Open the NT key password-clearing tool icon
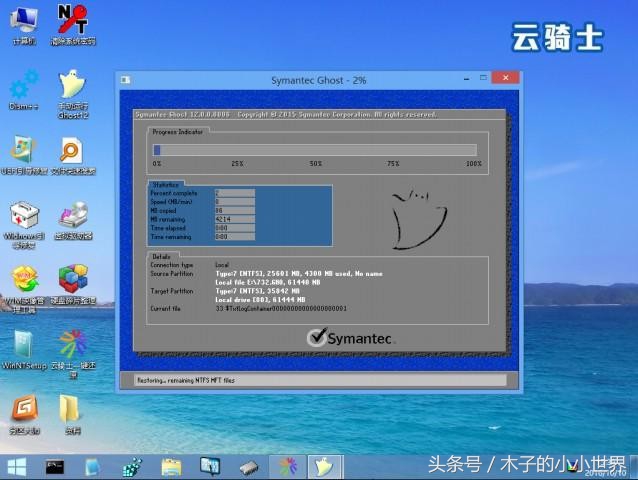This screenshot has height=480, width=638. [x=73, y=24]
